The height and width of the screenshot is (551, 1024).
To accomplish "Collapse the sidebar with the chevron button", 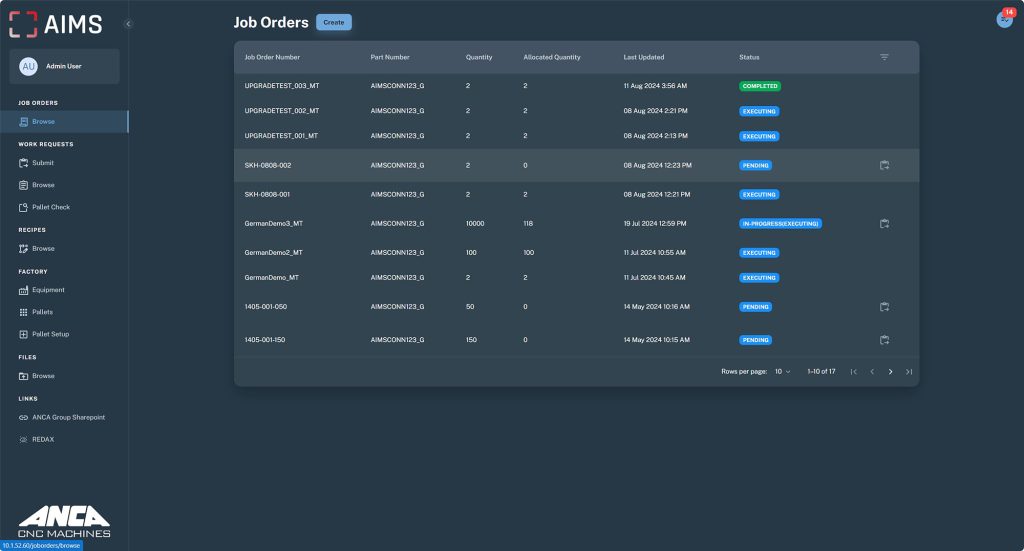I will pyautogui.click(x=128, y=23).
